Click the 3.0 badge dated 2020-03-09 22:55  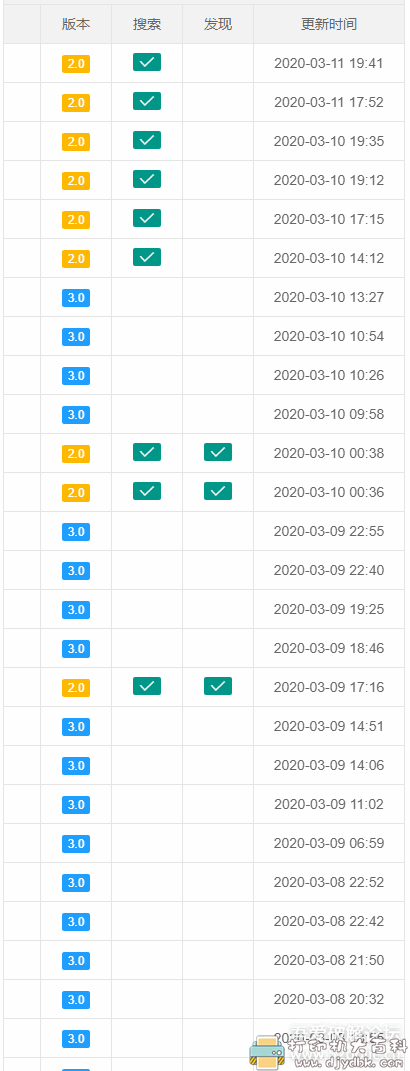(x=76, y=531)
